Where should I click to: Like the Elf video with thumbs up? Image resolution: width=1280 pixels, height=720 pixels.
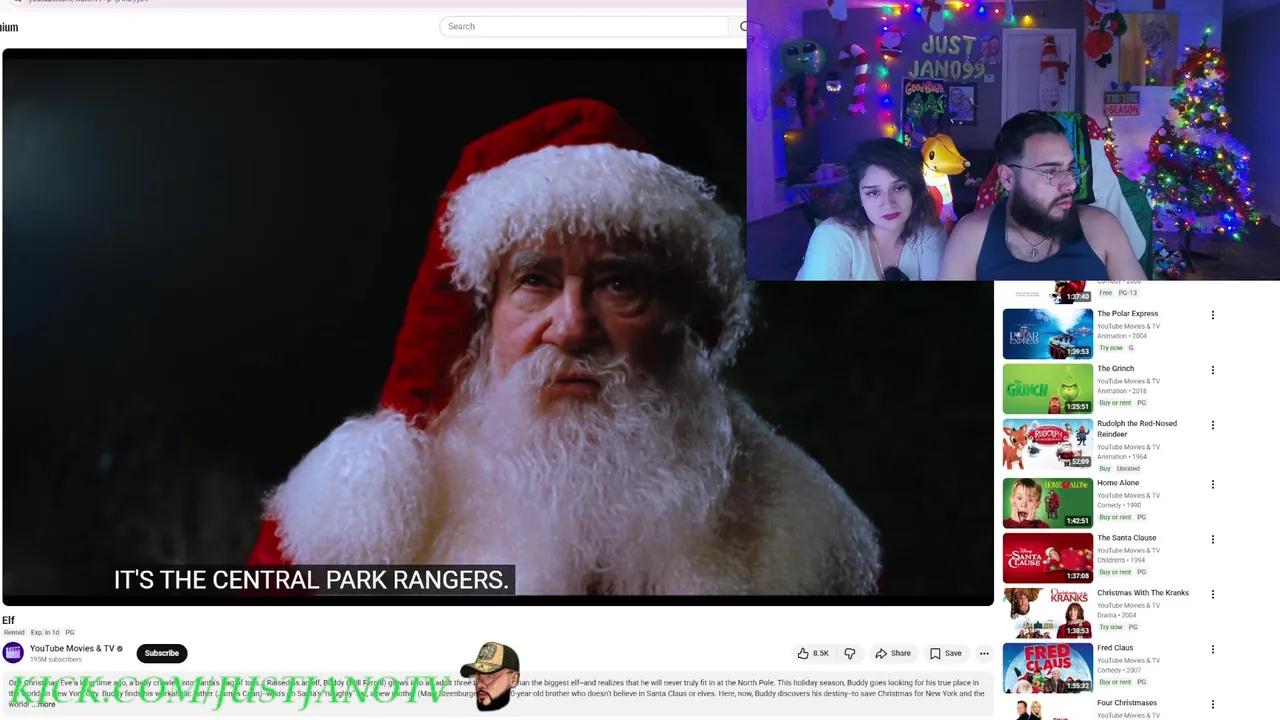(x=813, y=653)
